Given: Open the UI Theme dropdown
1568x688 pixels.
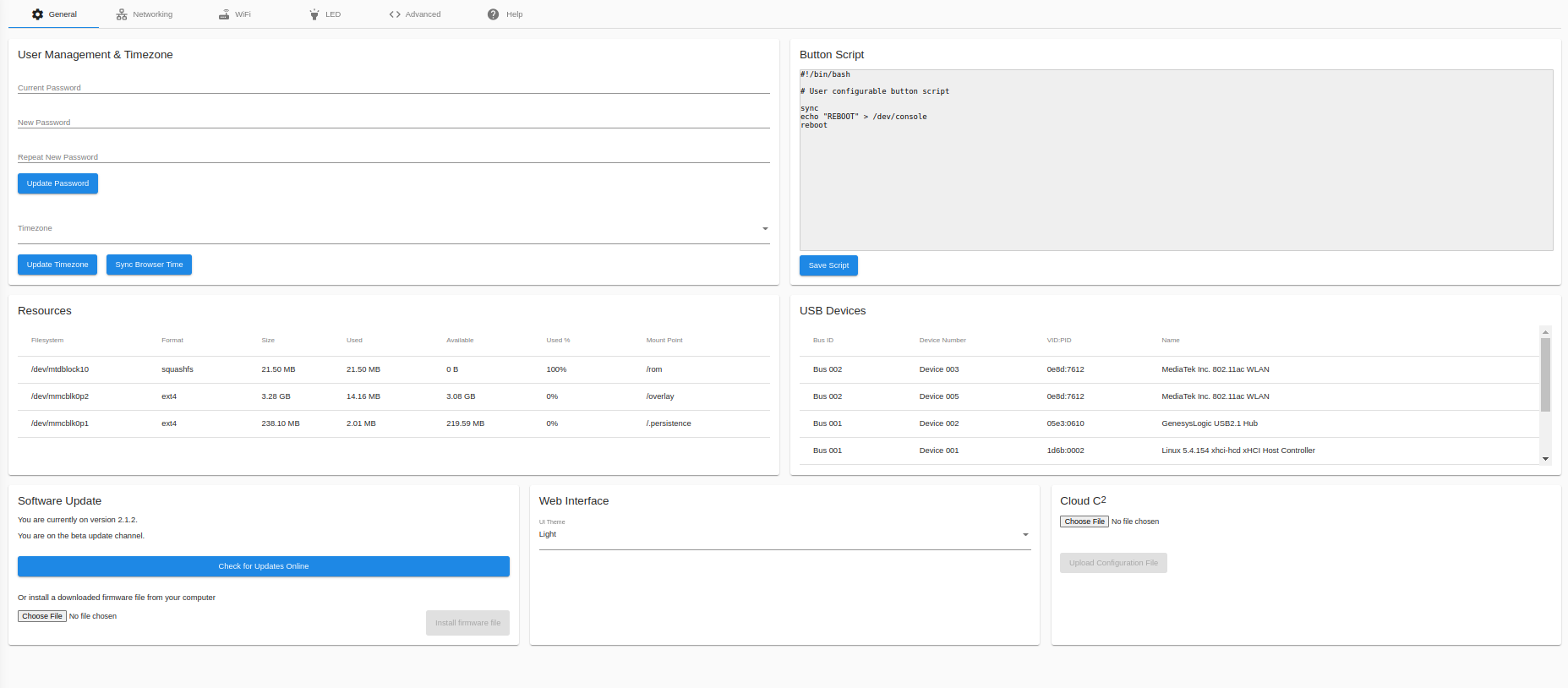Looking at the screenshot, I should (784, 534).
